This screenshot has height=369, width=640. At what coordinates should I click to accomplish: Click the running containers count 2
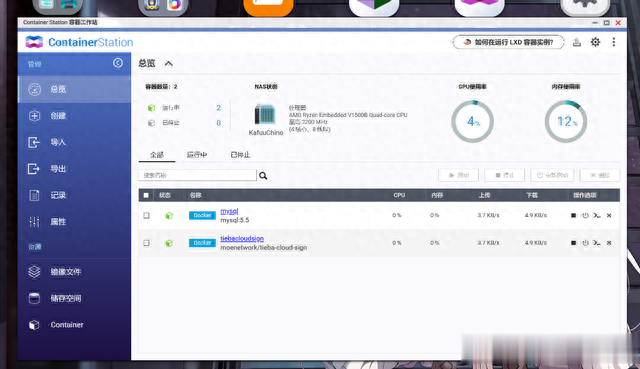[218, 108]
